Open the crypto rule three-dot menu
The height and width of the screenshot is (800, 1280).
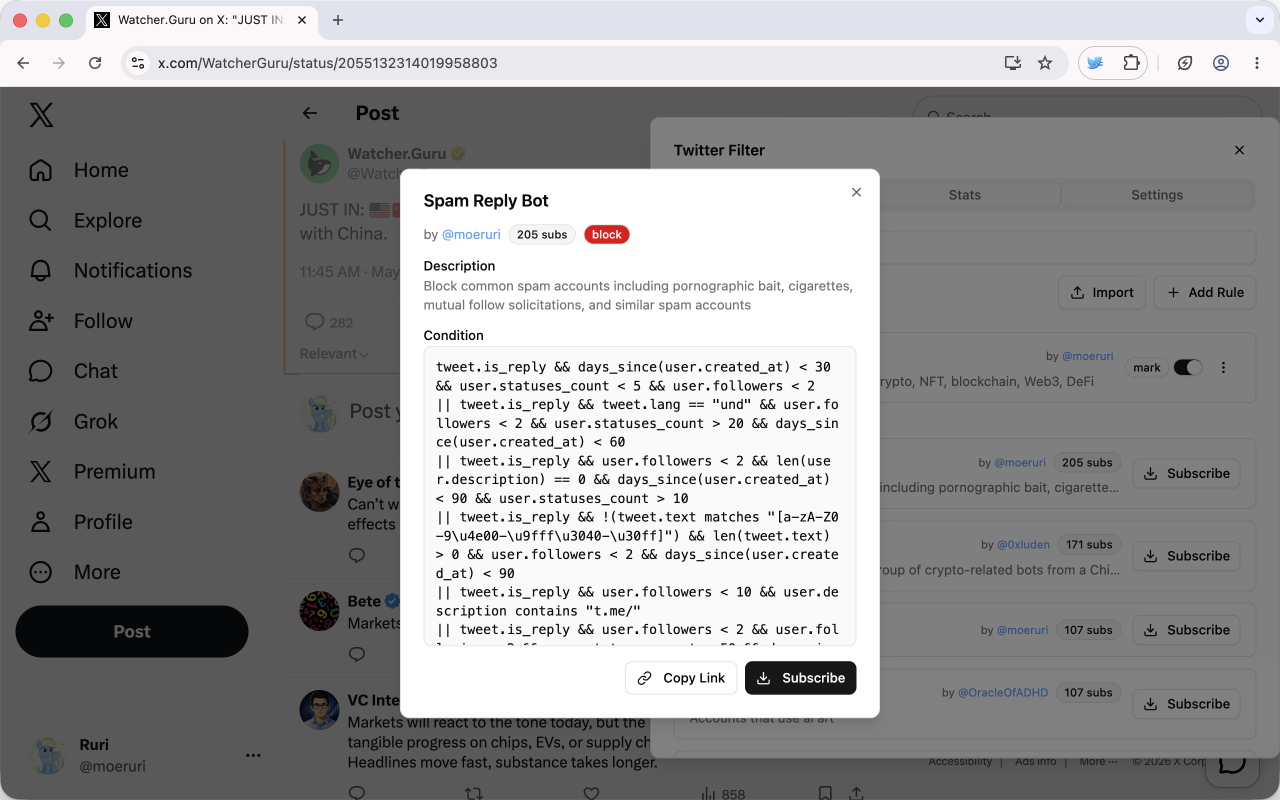coord(1223,368)
